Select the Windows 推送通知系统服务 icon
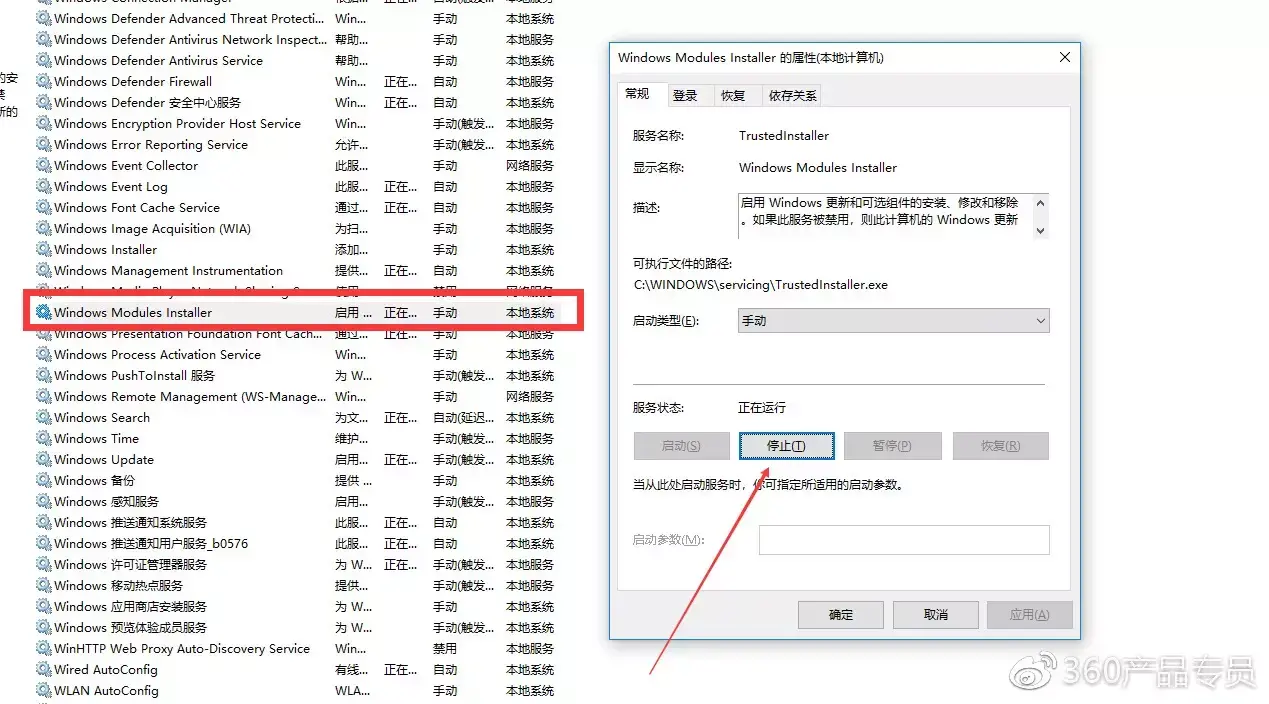 pyautogui.click(x=44, y=523)
